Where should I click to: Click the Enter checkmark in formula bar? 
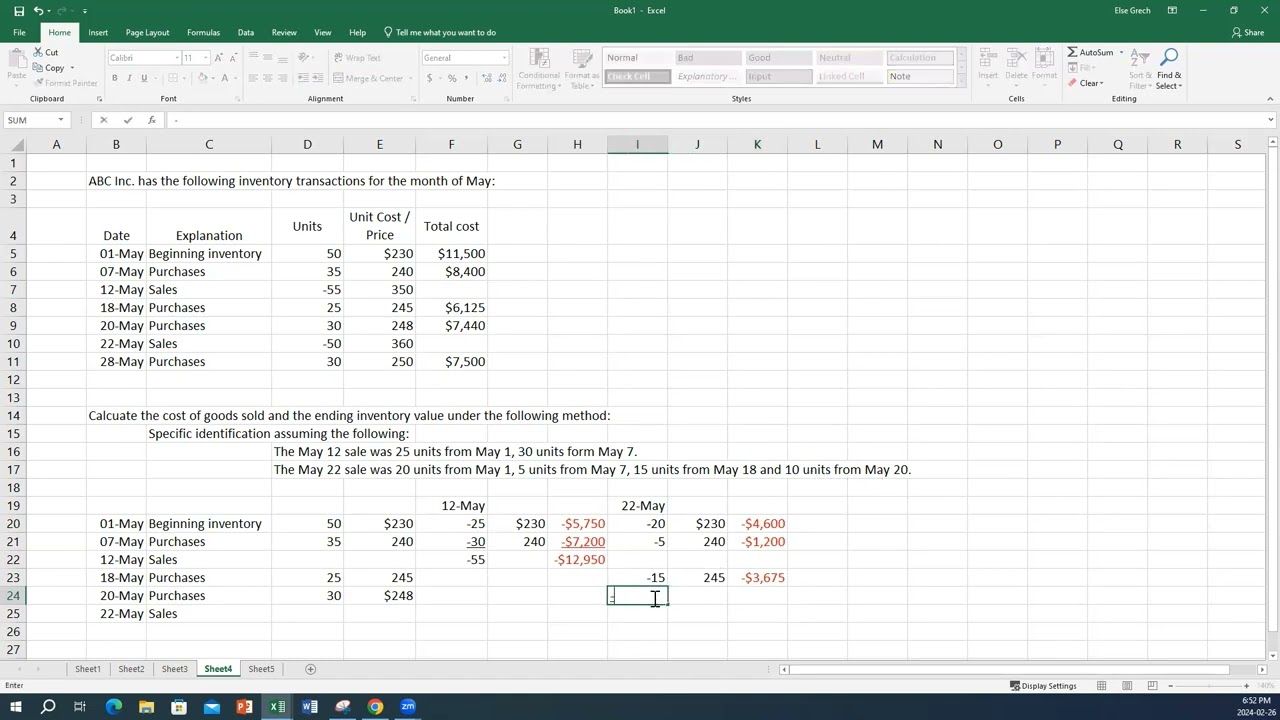128,120
